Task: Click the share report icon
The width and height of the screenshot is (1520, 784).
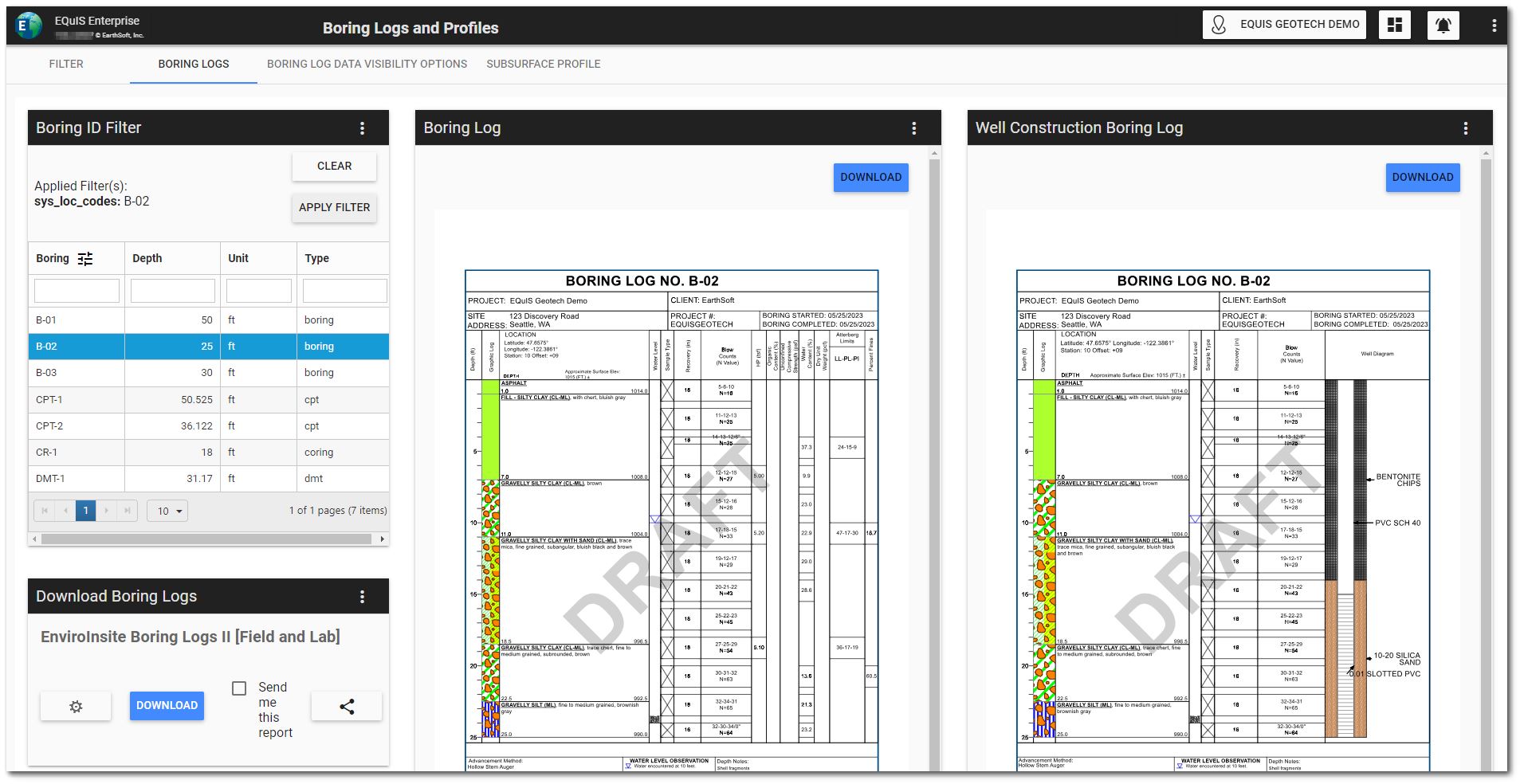Action: [x=347, y=706]
